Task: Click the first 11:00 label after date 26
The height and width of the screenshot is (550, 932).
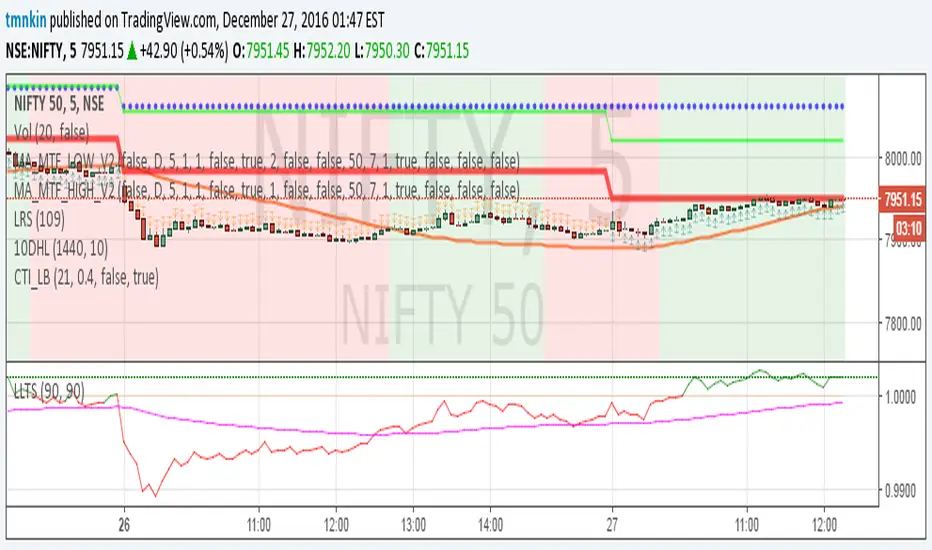Action: (x=259, y=525)
